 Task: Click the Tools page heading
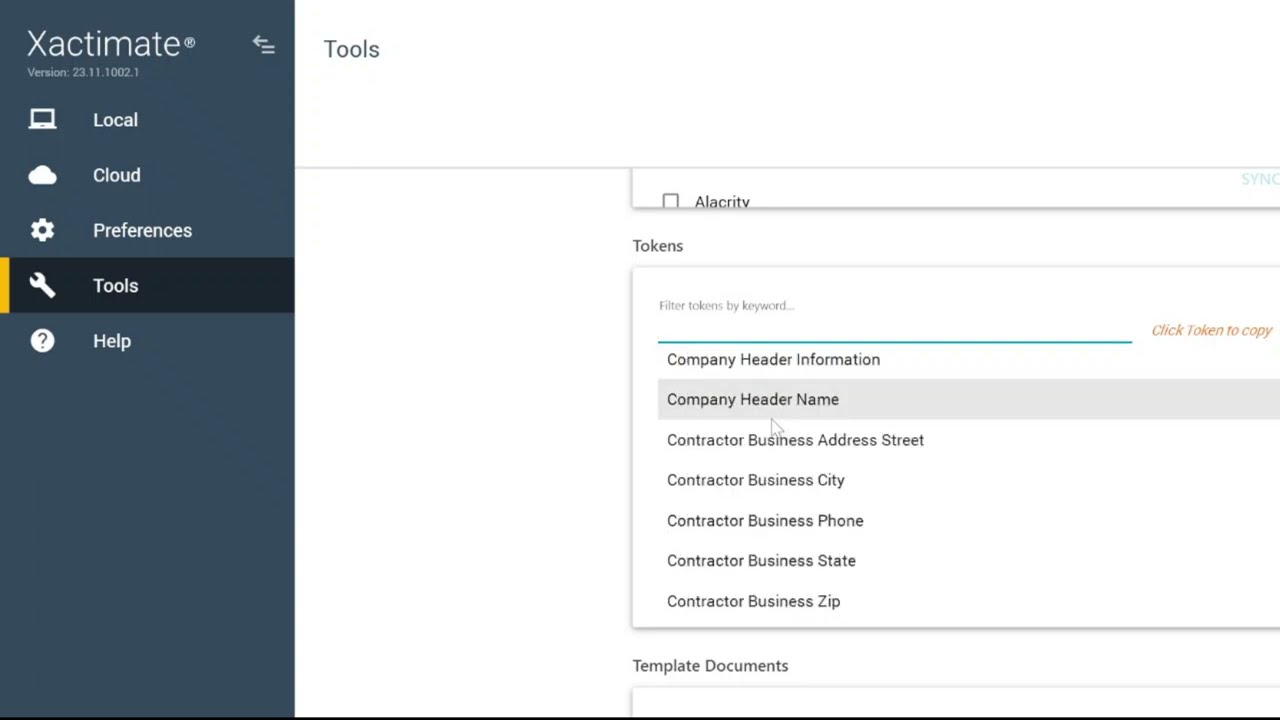[x=351, y=49]
